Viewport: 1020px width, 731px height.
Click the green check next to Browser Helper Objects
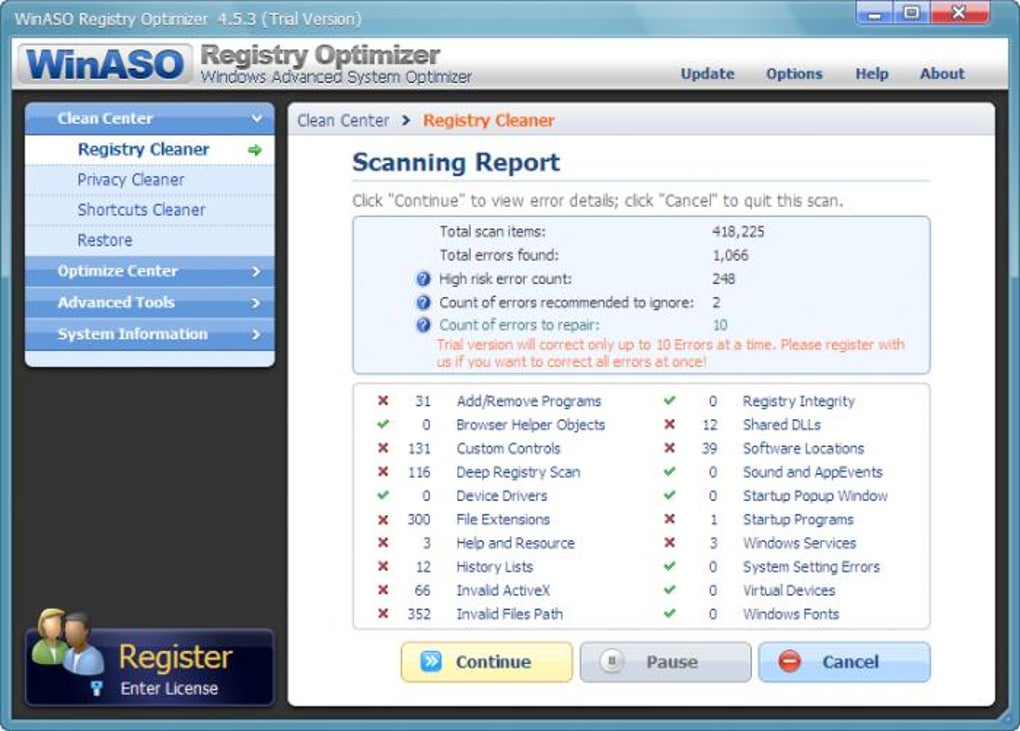click(383, 424)
